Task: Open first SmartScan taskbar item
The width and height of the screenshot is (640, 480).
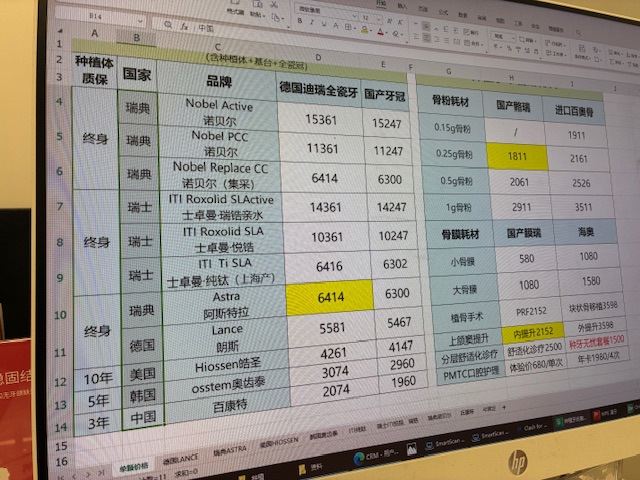Action: 446,443
